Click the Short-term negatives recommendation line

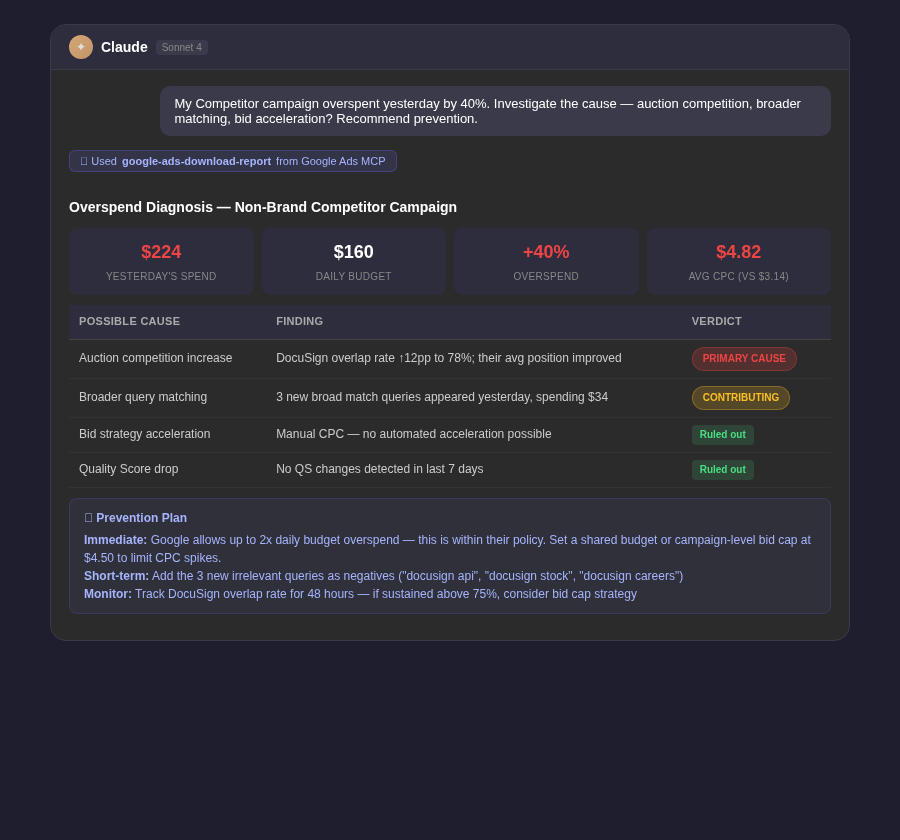(x=383, y=576)
